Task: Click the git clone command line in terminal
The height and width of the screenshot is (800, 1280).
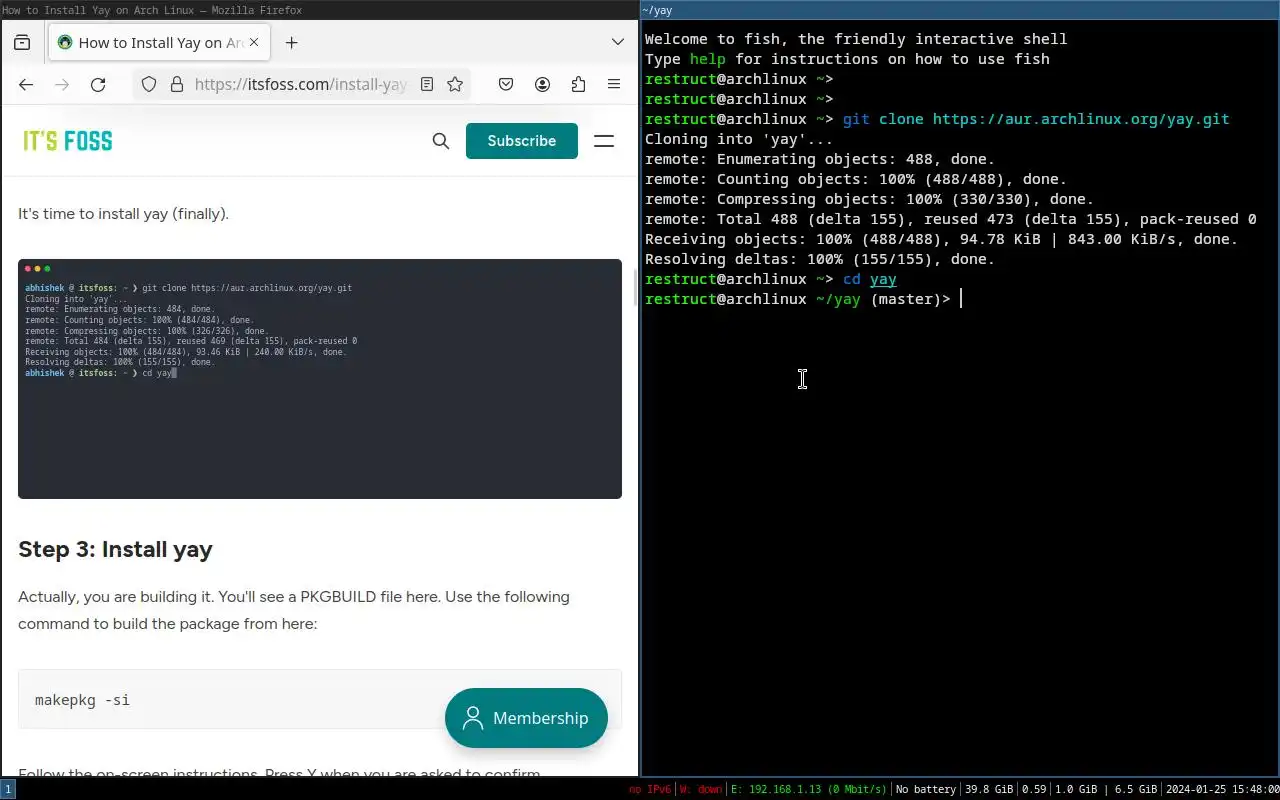Action: (x=1036, y=119)
